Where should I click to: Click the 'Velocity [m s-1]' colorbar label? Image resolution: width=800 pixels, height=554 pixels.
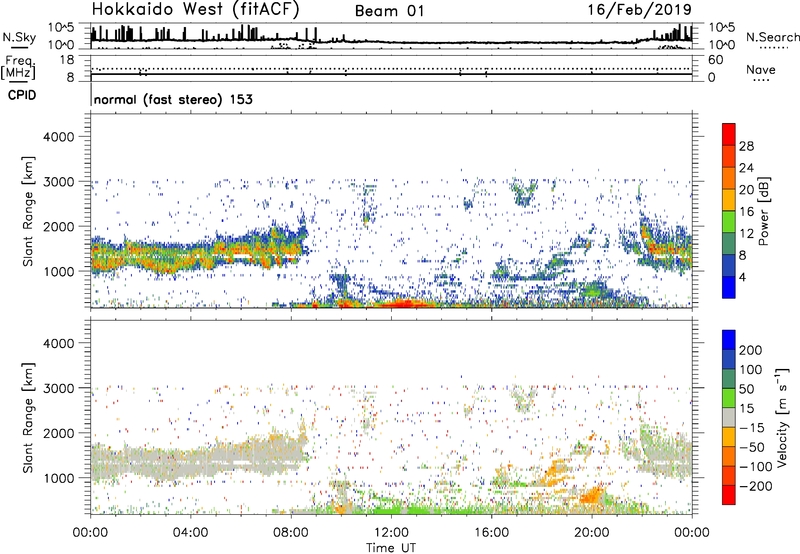point(782,417)
